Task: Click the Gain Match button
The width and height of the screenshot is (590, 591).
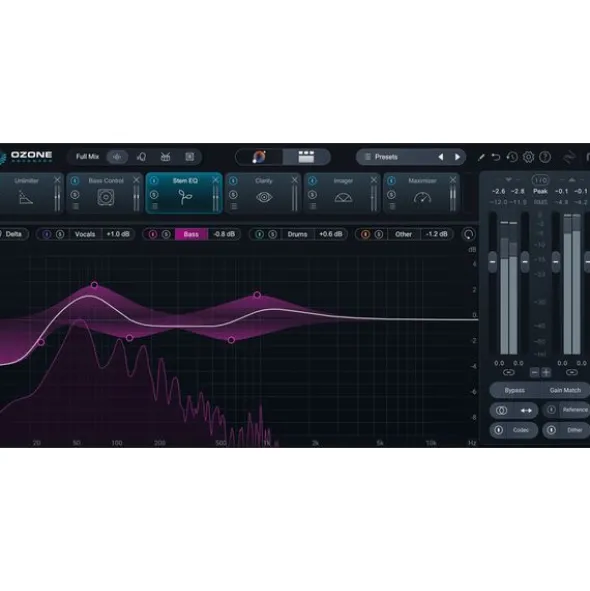Action: click(565, 390)
